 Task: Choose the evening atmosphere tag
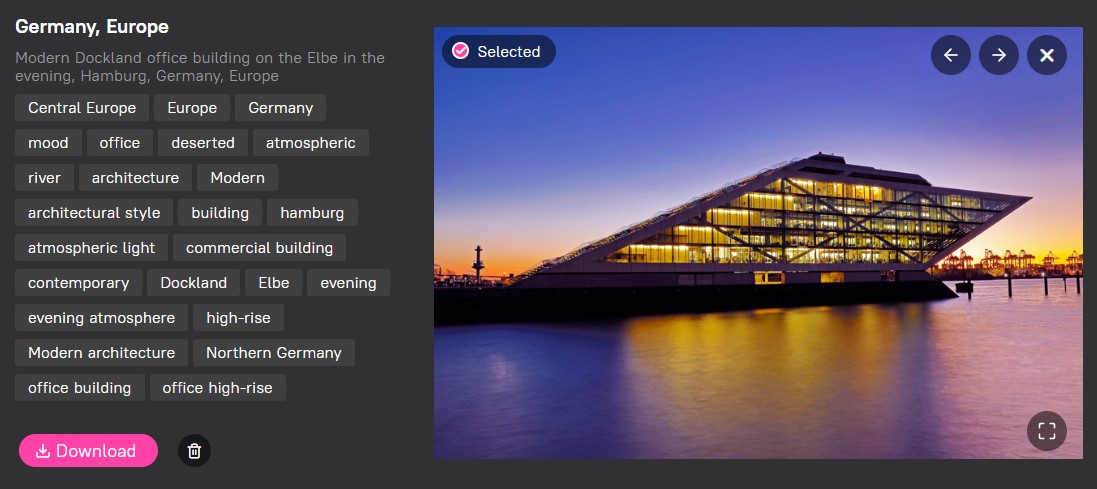coord(101,318)
